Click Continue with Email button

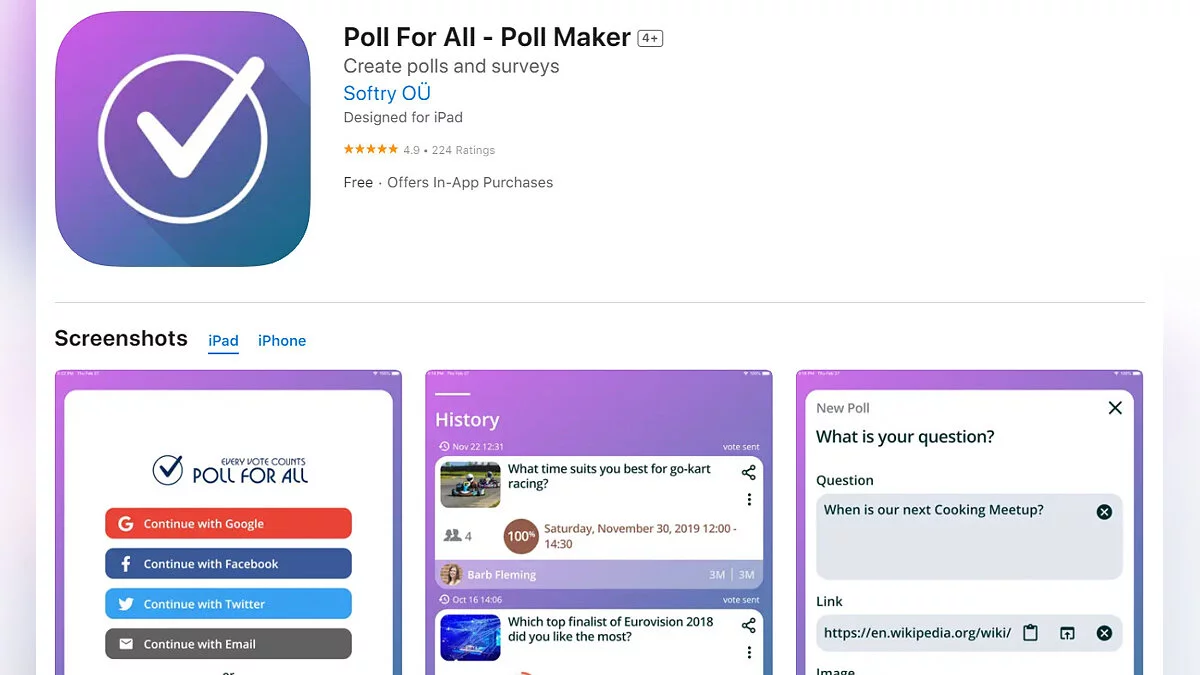tap(228, 644)
